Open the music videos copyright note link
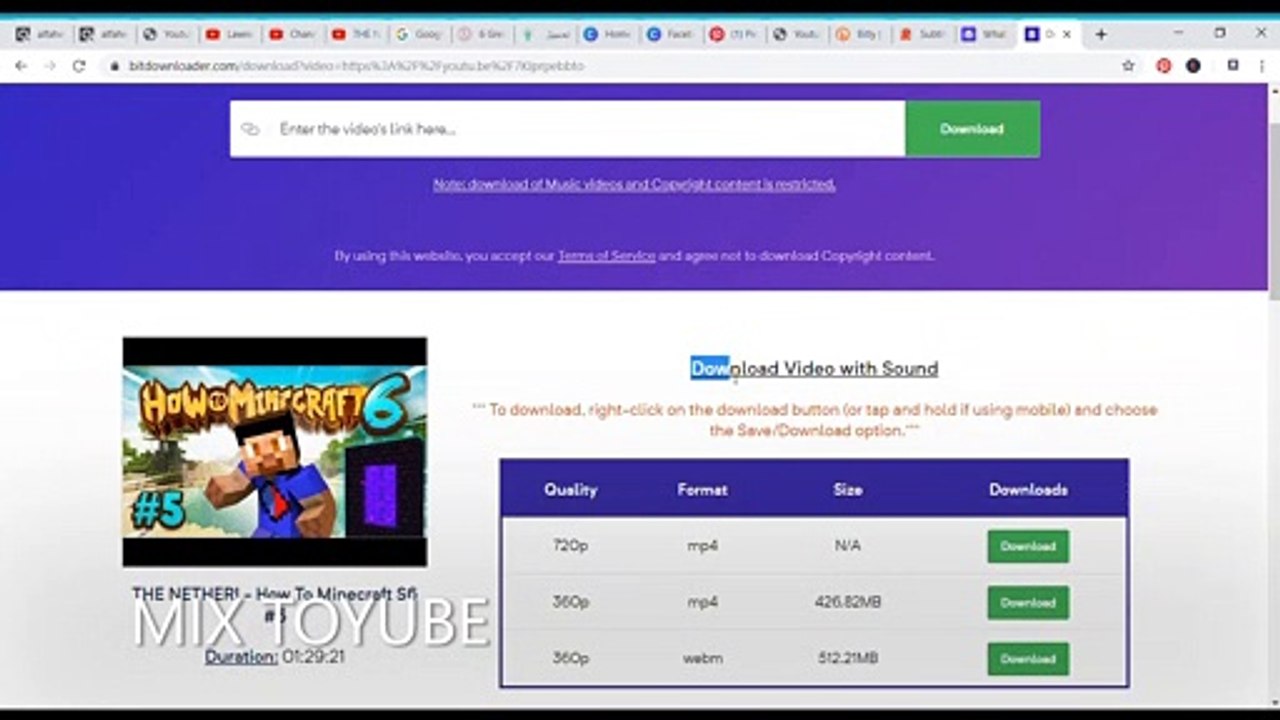 pyautogui.click(x=634, y=184)
